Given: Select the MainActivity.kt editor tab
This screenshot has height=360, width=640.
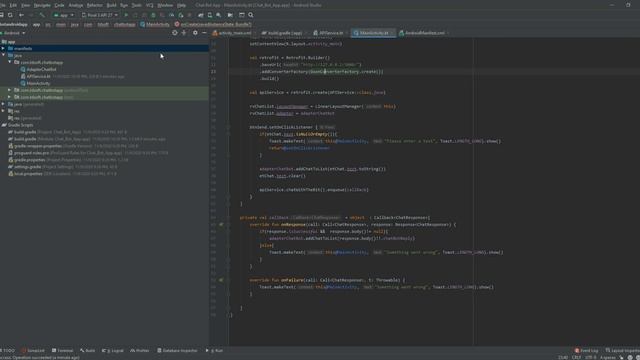Looking at the screenshot, I should click(x=374, y=33).
